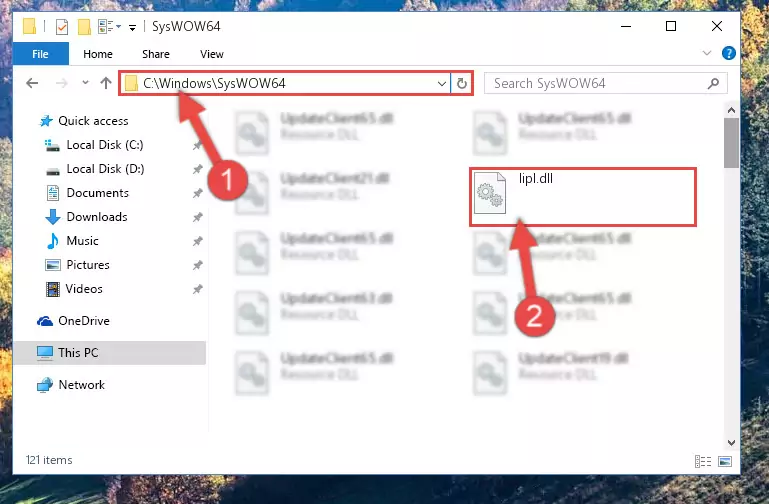Open Downloads in navigation pane

click(x=97, y=217)
